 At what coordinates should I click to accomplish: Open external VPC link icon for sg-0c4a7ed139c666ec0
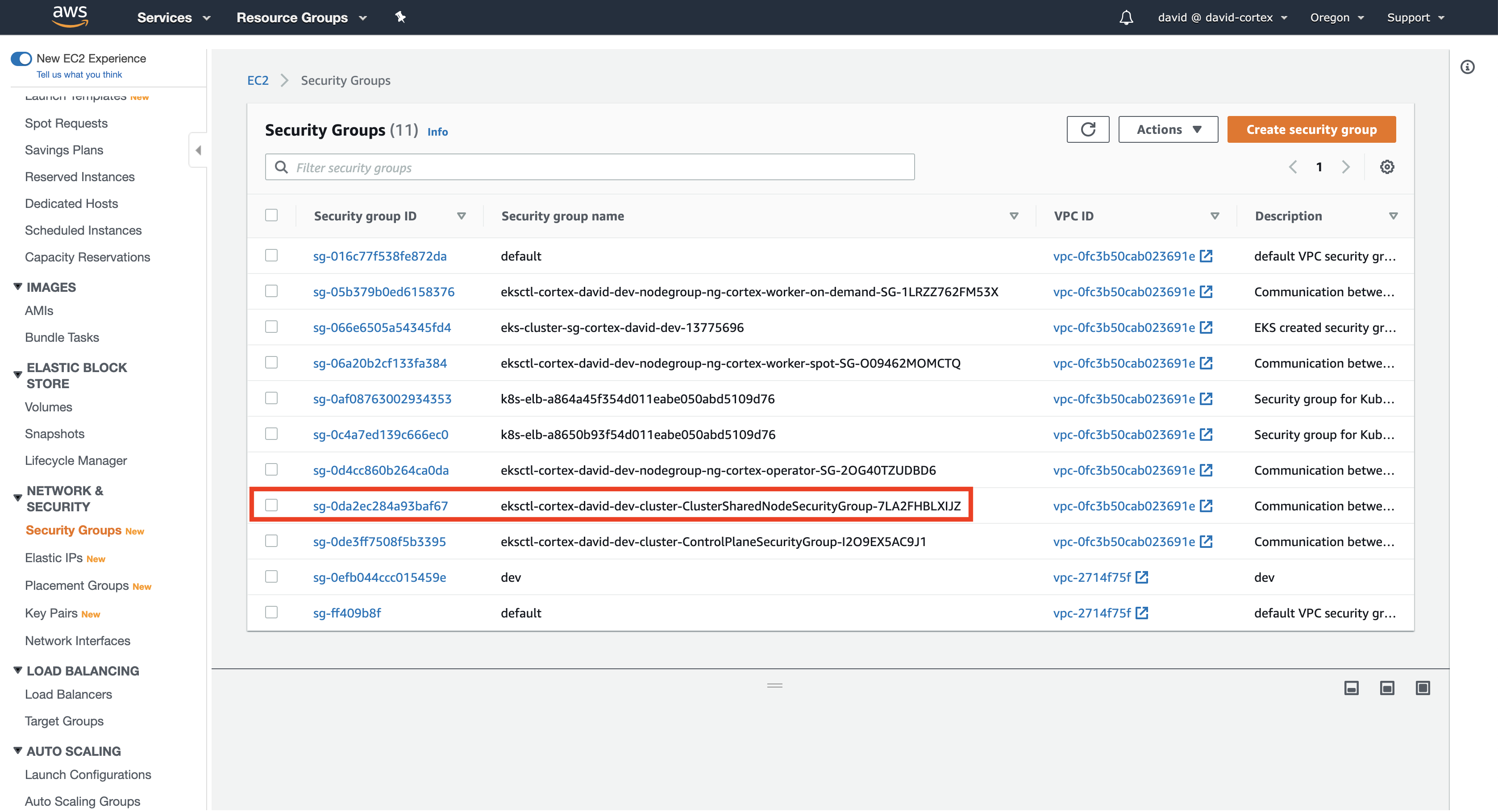(x=1206, y=435)
